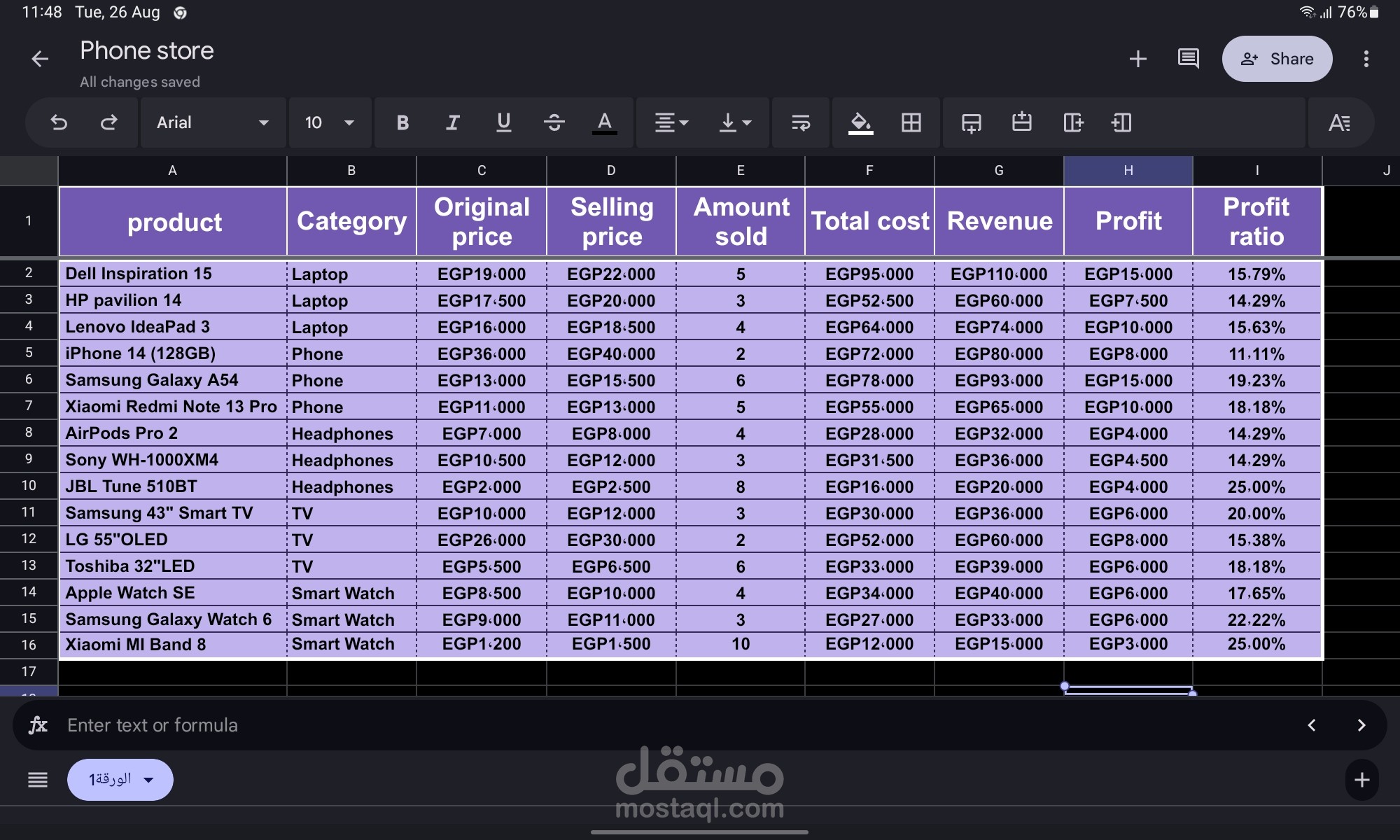Viewport: 1400px width, 840px height.
Task: Add a new sheet with plus button
Action: click(1361, 780)
